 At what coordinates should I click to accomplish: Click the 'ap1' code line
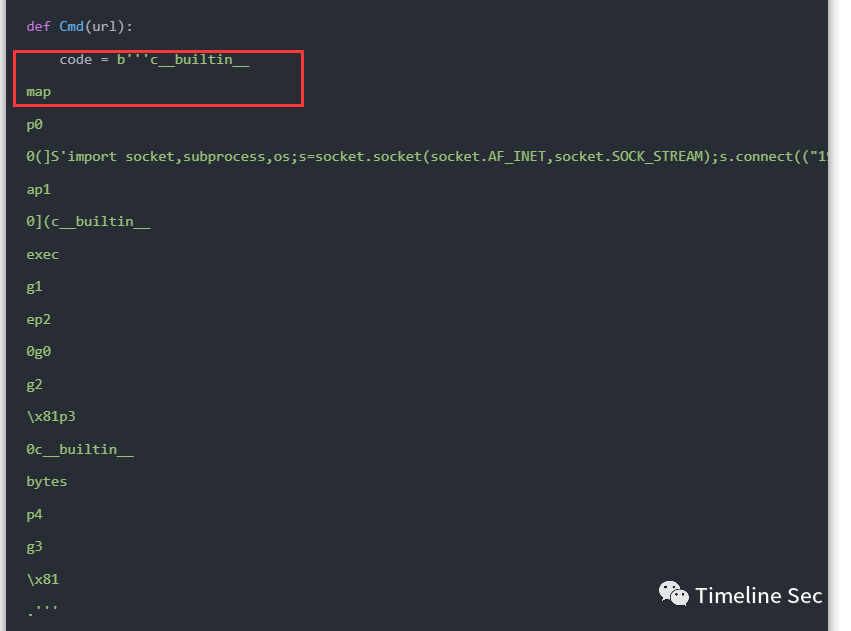click(39, 189)
